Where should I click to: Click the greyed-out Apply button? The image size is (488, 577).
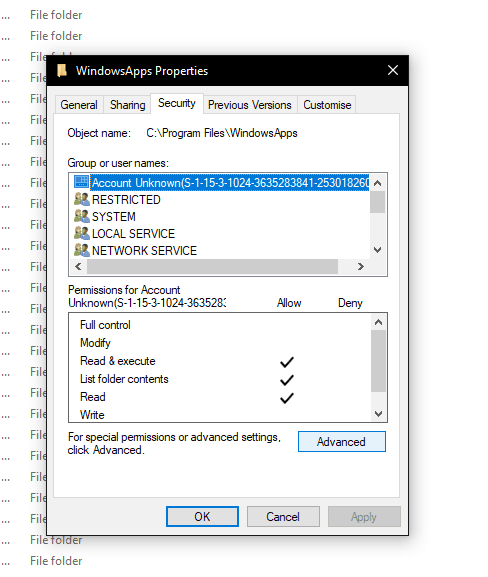click(x=364, y=517)
